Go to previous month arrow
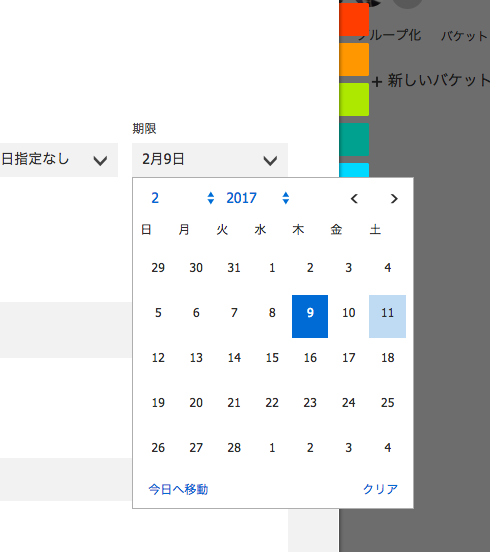Screen dimensions: 490x552 (354, 199)
